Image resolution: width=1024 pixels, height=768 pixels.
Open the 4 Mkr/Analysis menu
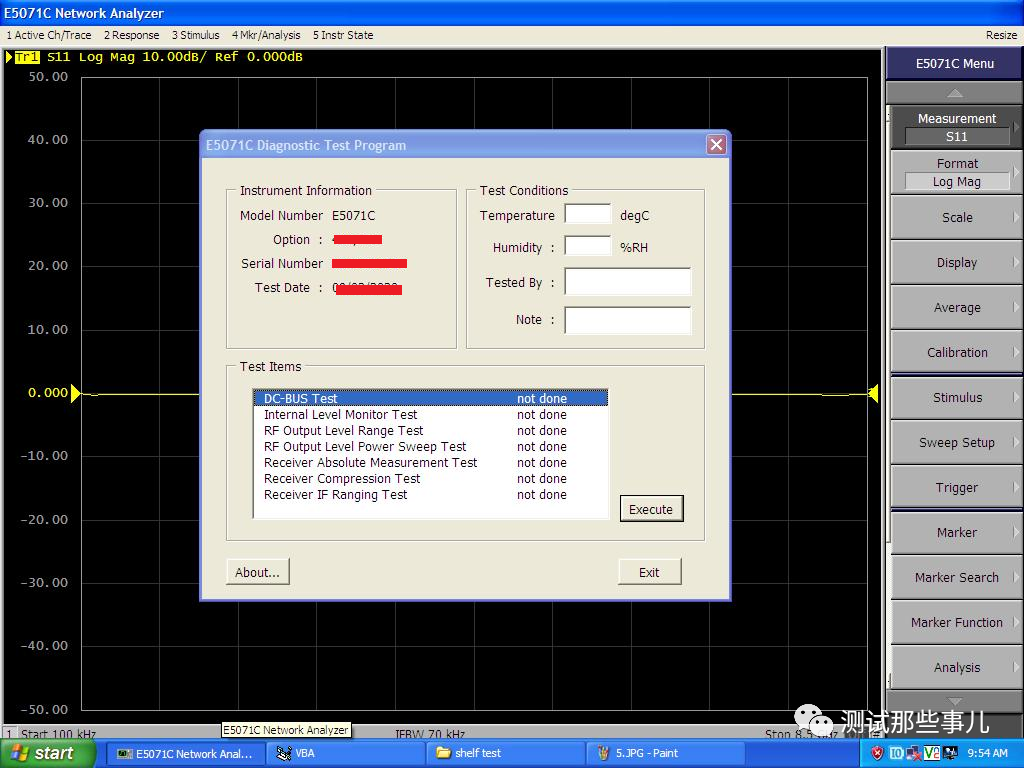pyautogui.click(x=266, y=35)
